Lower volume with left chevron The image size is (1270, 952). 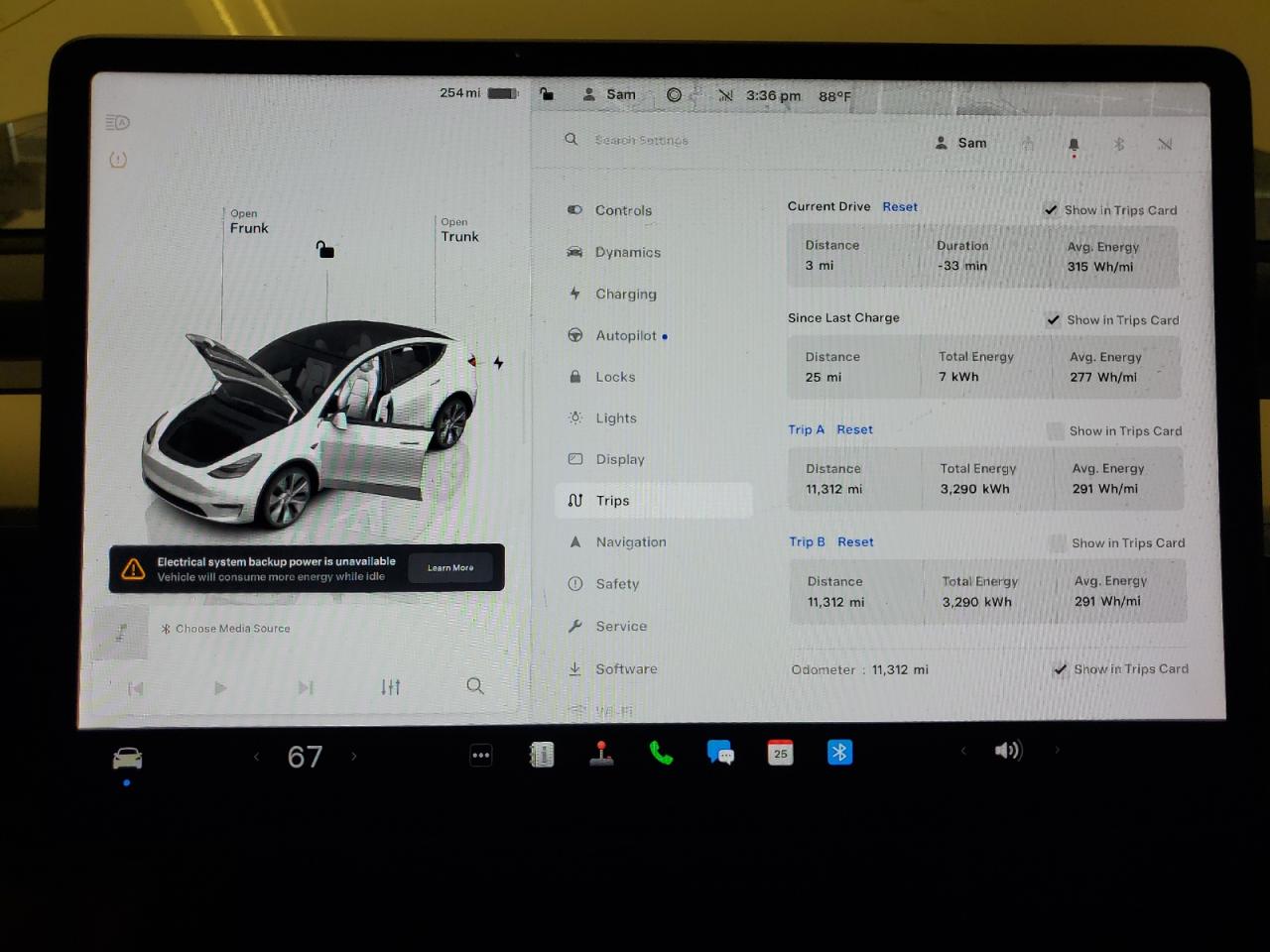point(962,751)
